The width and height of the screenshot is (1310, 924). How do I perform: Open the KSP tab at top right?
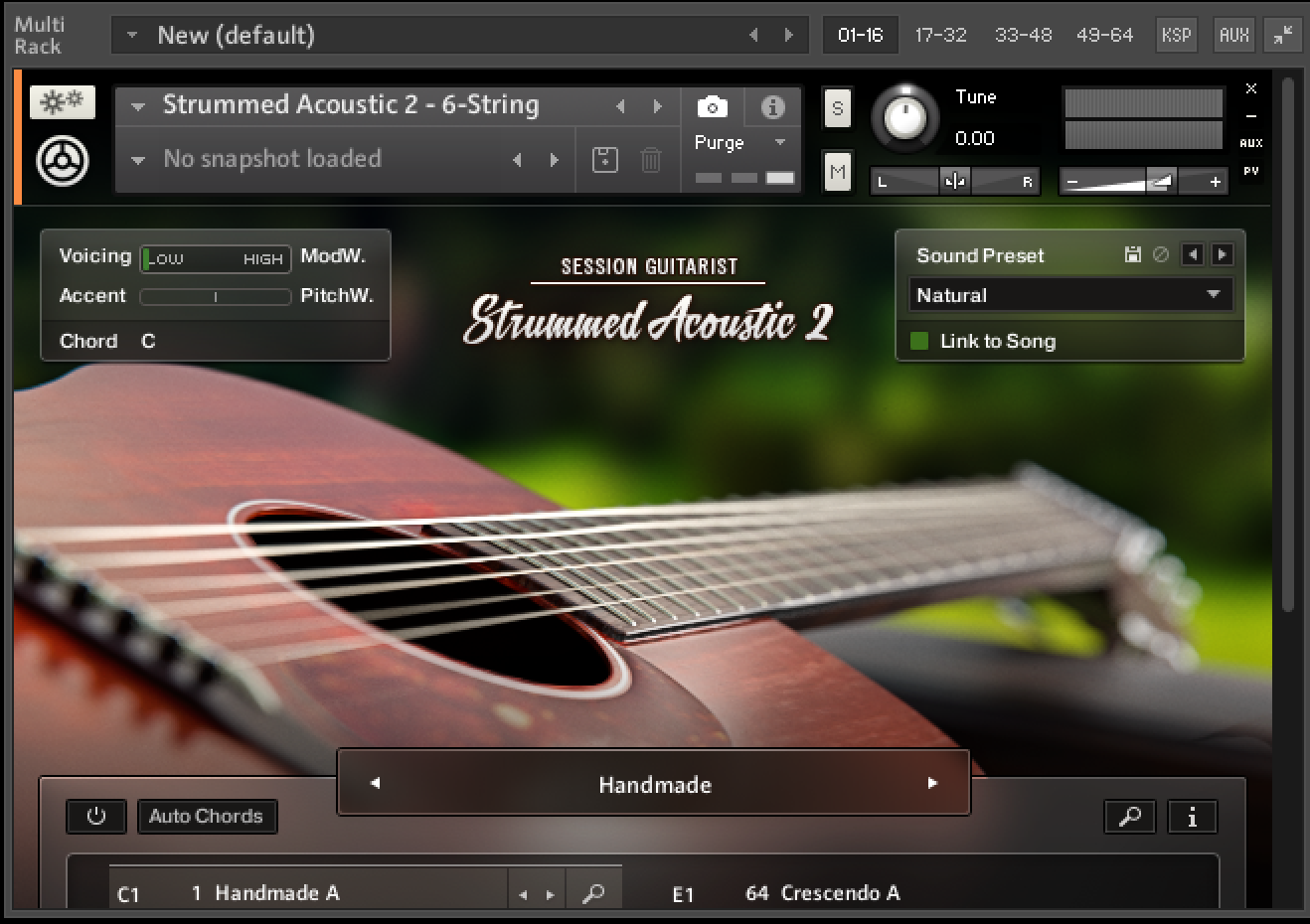[x=1177, y=35]
